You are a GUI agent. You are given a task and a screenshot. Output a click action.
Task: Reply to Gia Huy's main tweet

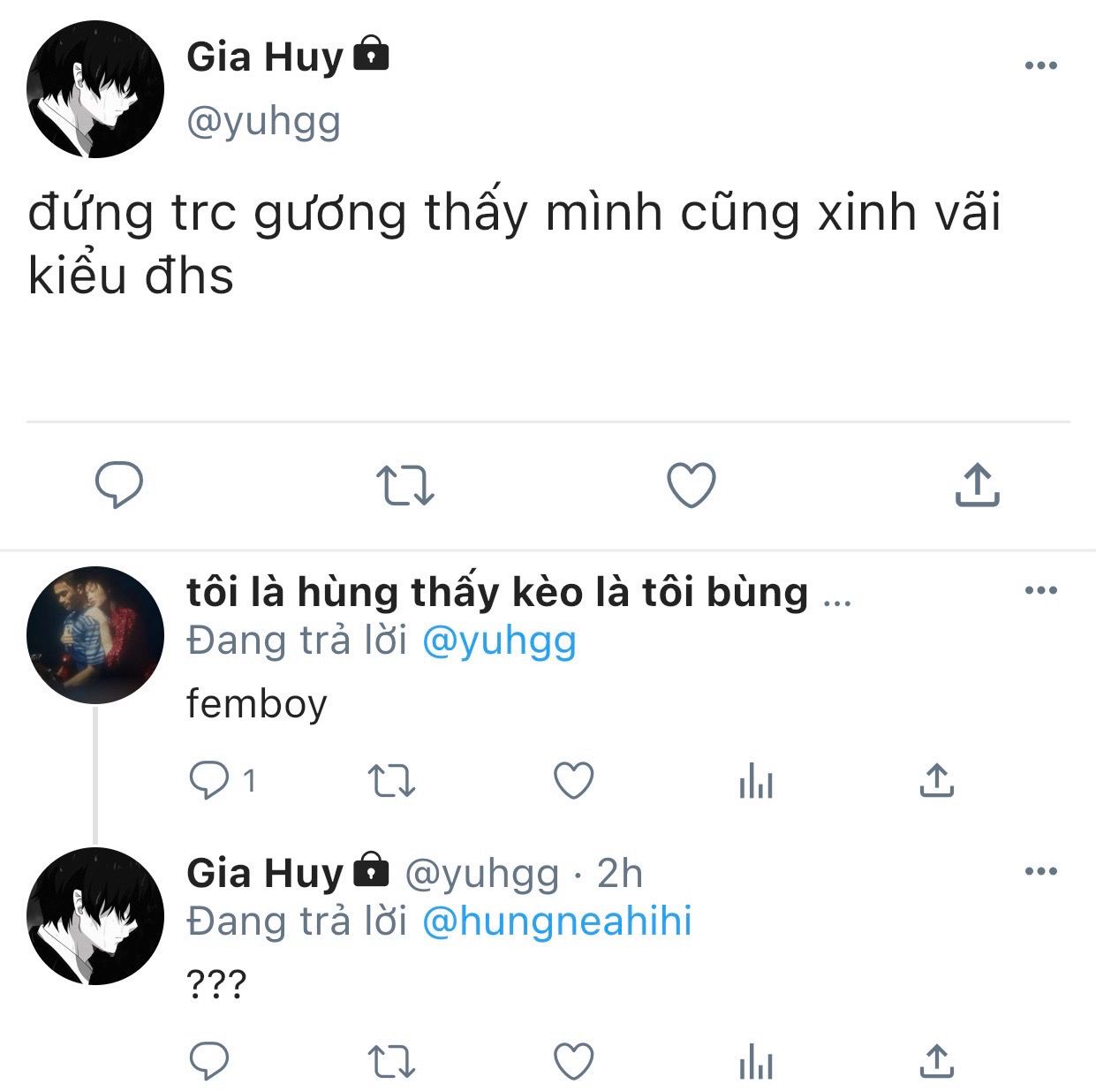(x=118, y=485)
